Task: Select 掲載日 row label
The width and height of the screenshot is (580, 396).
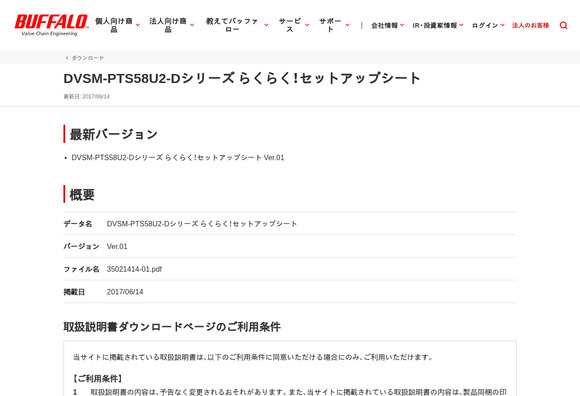Action: (x=74, y=292)
